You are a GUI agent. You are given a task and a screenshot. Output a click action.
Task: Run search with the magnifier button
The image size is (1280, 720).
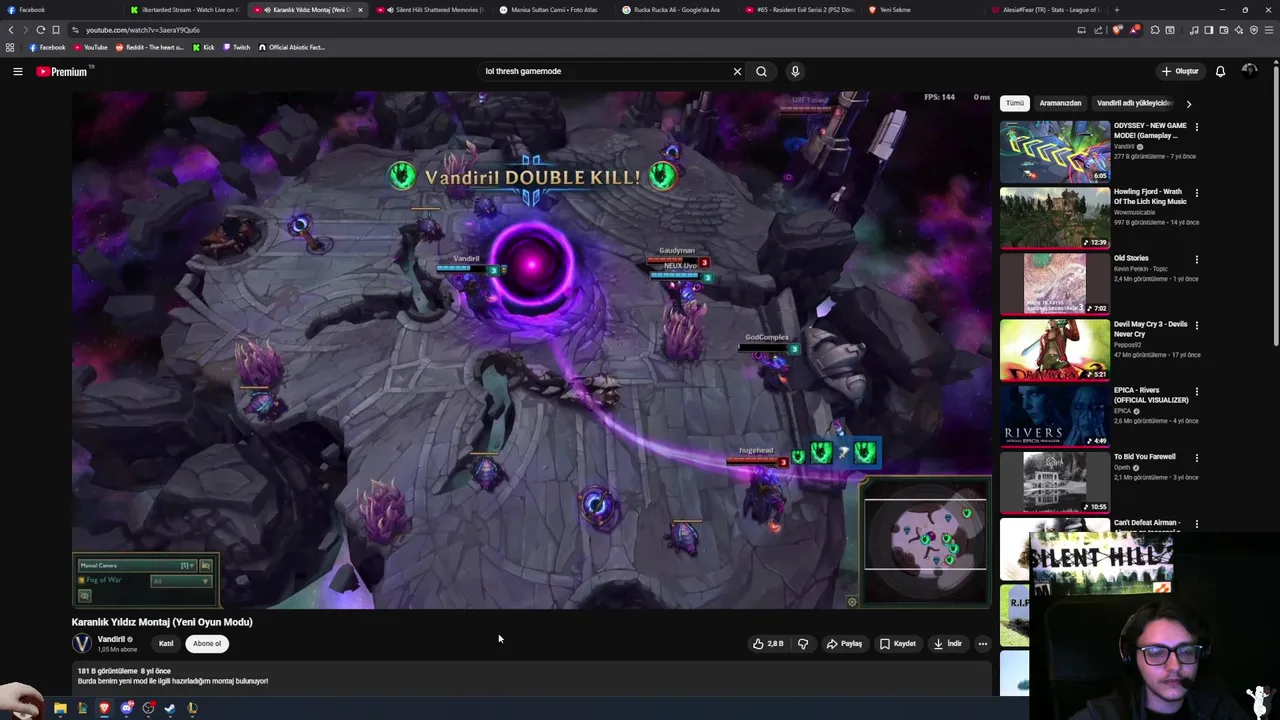[761, 71]
